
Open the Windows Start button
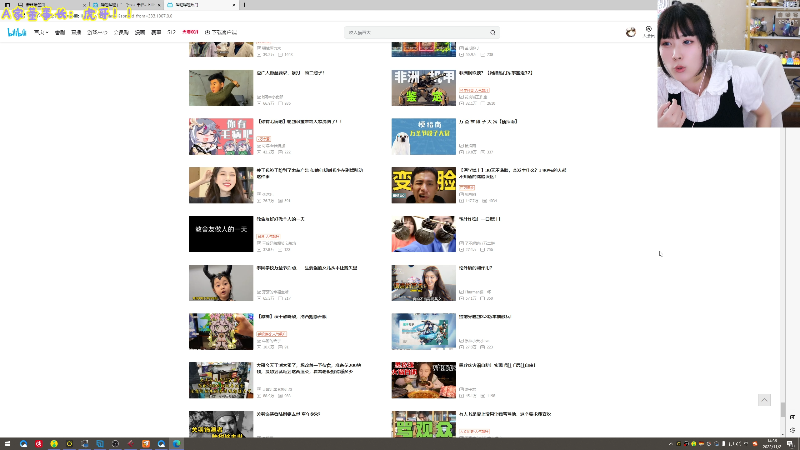[7, 444]
